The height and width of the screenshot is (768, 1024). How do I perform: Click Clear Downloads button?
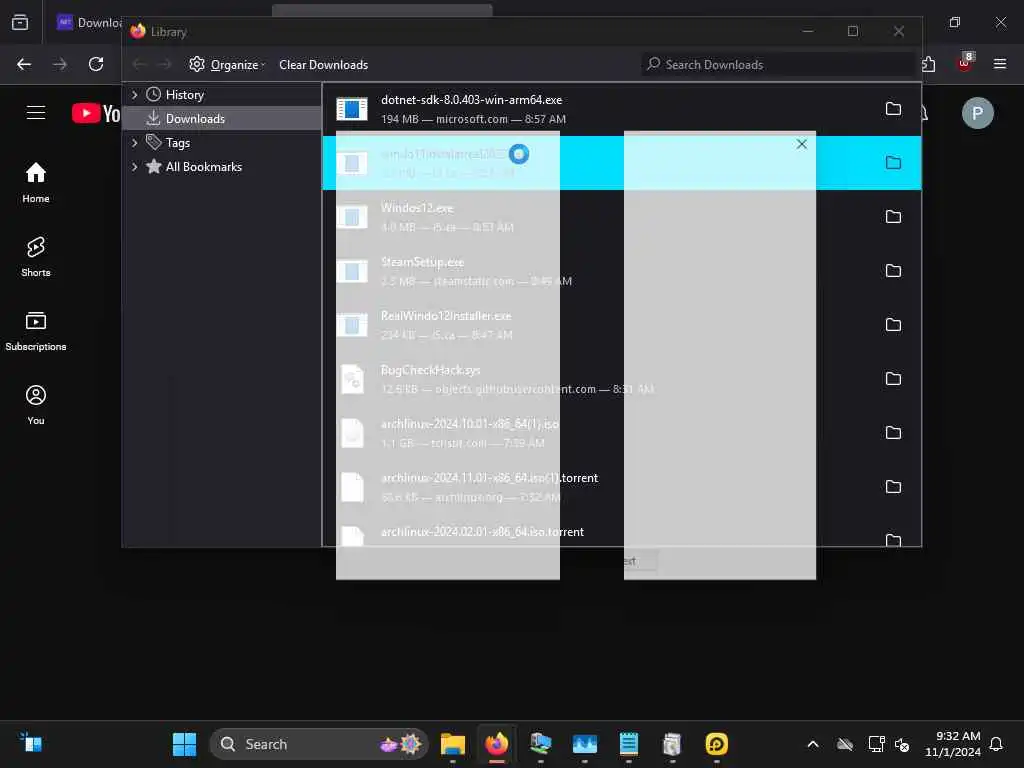click(x=323, y=64)
